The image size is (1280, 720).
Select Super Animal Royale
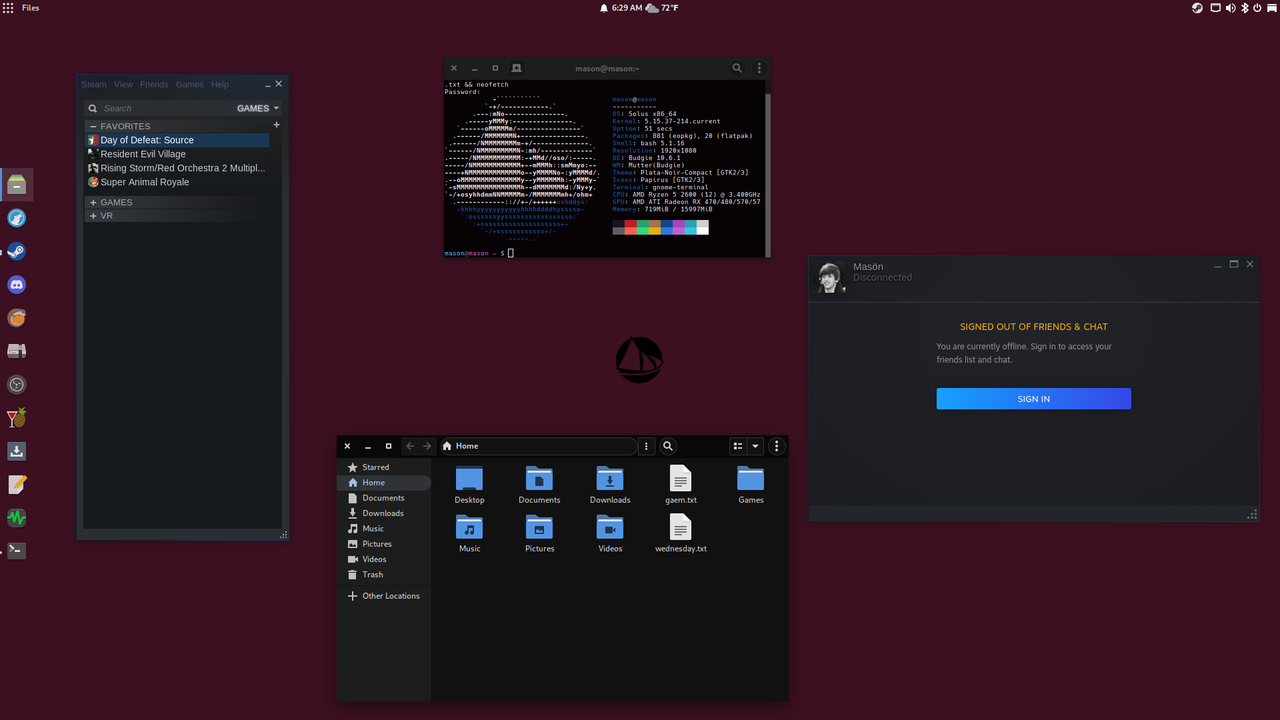(177, 182)
